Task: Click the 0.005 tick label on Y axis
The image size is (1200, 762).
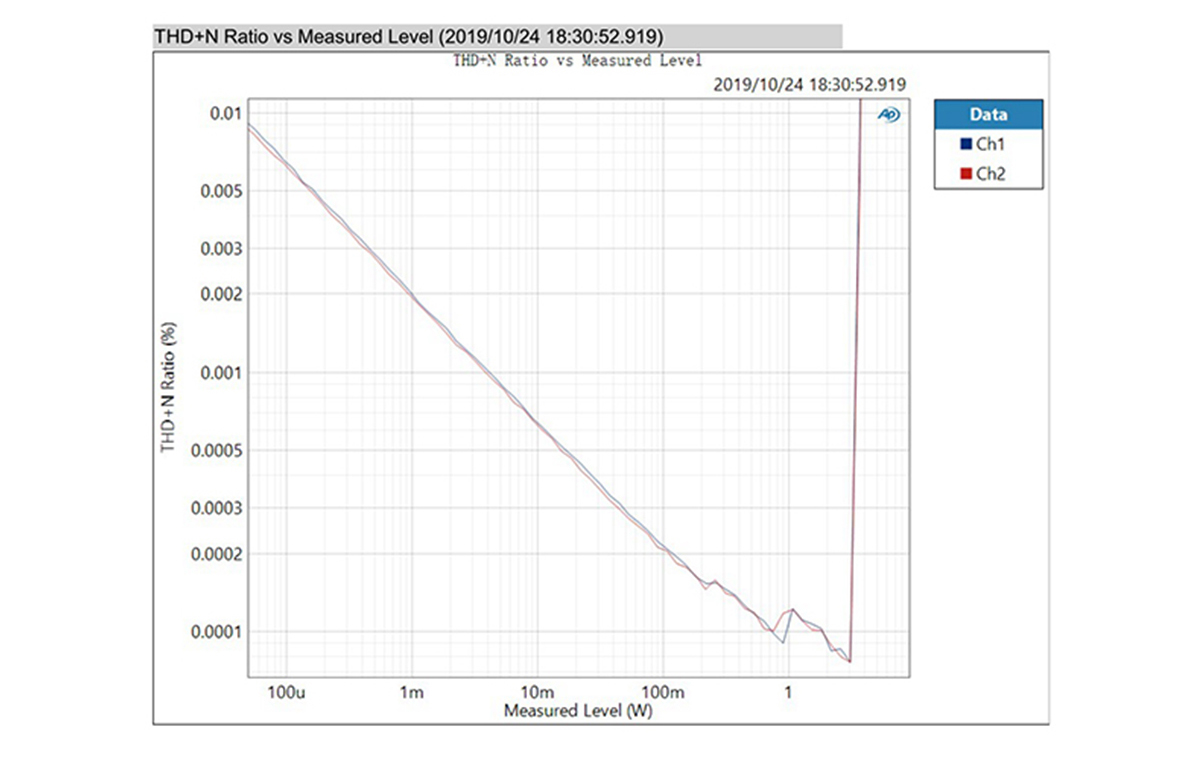Action: click(220, 190)
